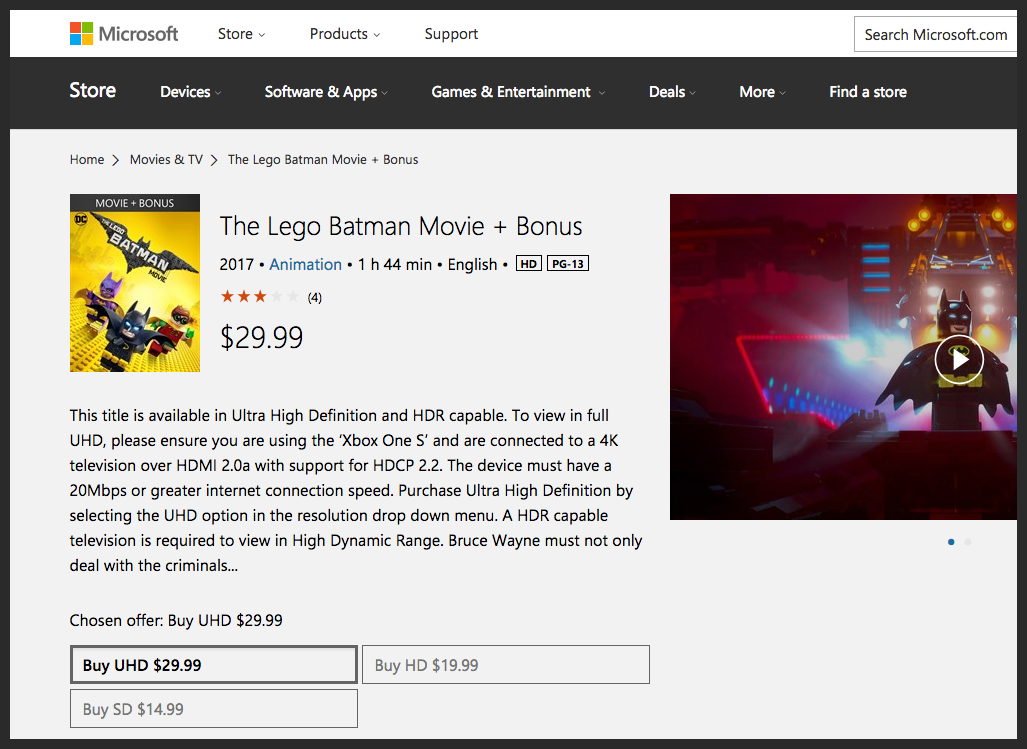The width and height of the screenshot is (1027, 749).
Task: Click the Microsoft logo
Action: 124,33
